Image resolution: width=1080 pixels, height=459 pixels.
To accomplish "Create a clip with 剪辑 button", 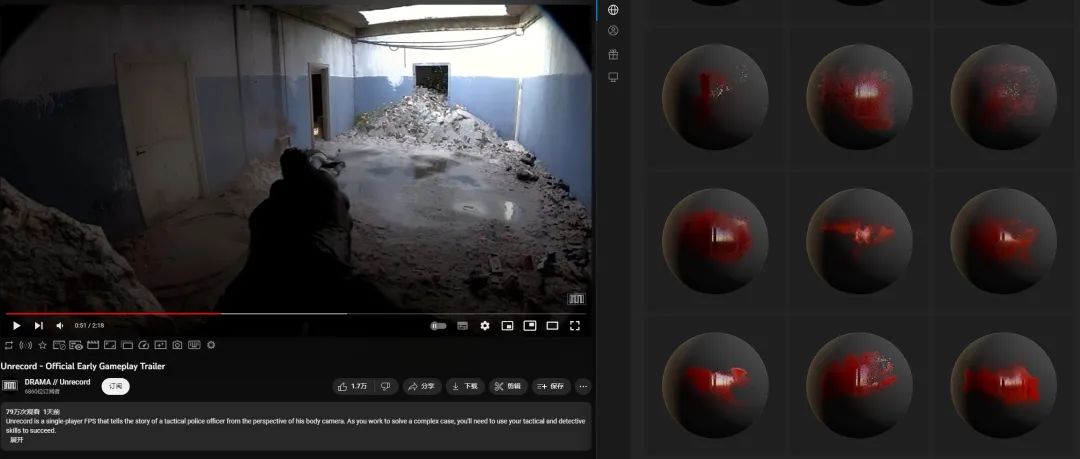I will point(508,386).
